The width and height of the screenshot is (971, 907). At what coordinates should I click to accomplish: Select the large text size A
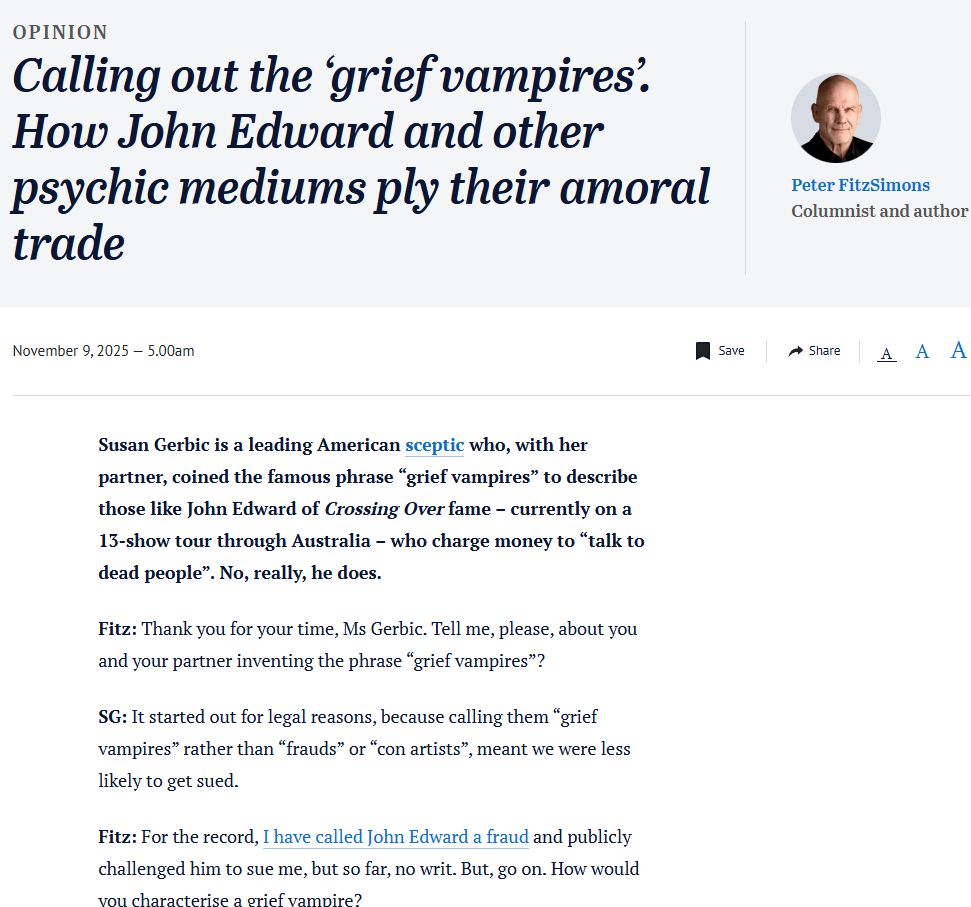pyautogui.click(x=958, y=350)
